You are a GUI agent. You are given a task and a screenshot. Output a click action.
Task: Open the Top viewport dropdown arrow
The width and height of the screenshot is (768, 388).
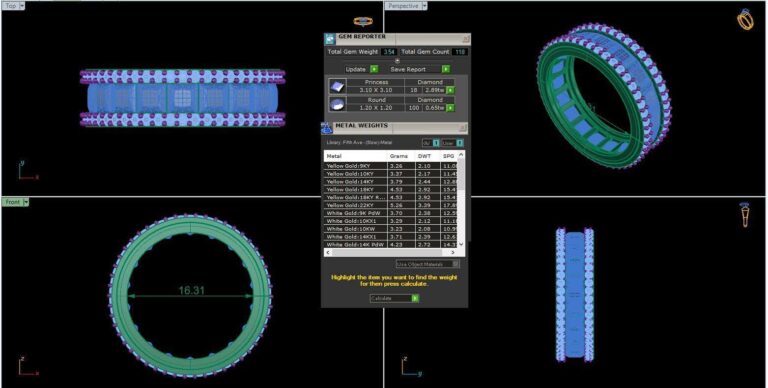click(x=22, y=6)
